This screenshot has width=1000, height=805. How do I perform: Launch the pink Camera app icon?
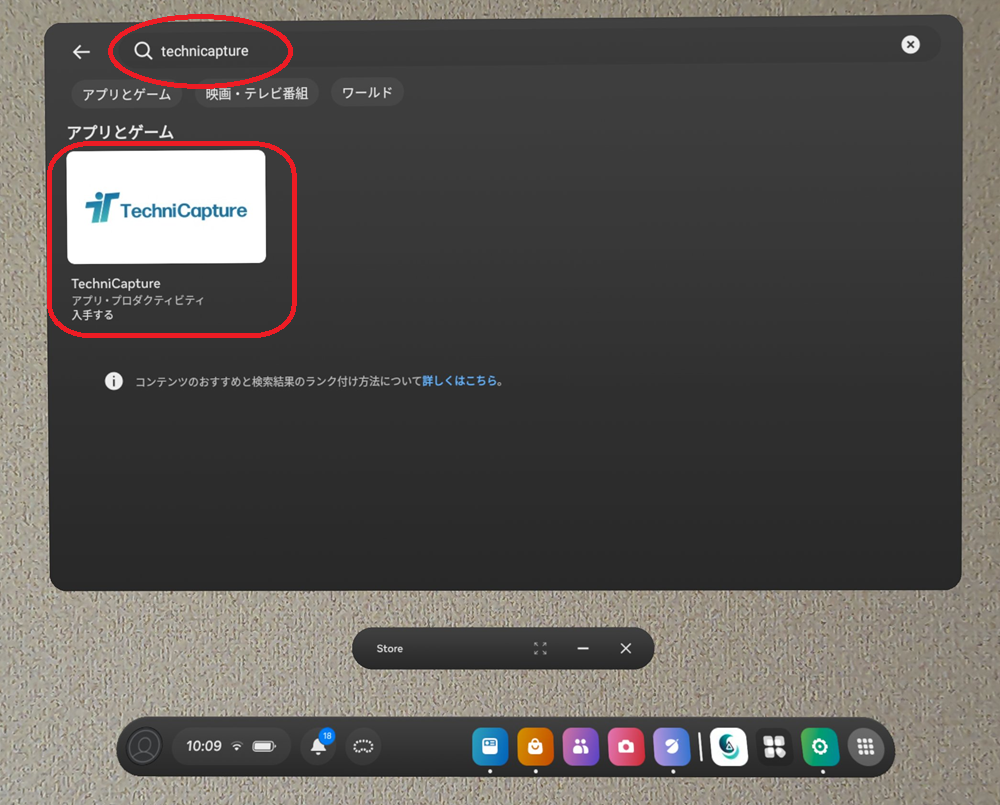pyautogui.click(x=626, y=746)
